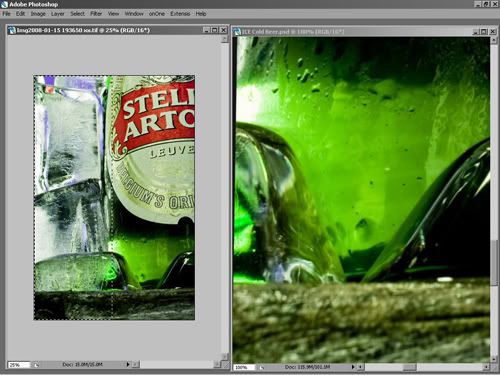Expand Doc info arrow in left window

(x=128, y=365)
